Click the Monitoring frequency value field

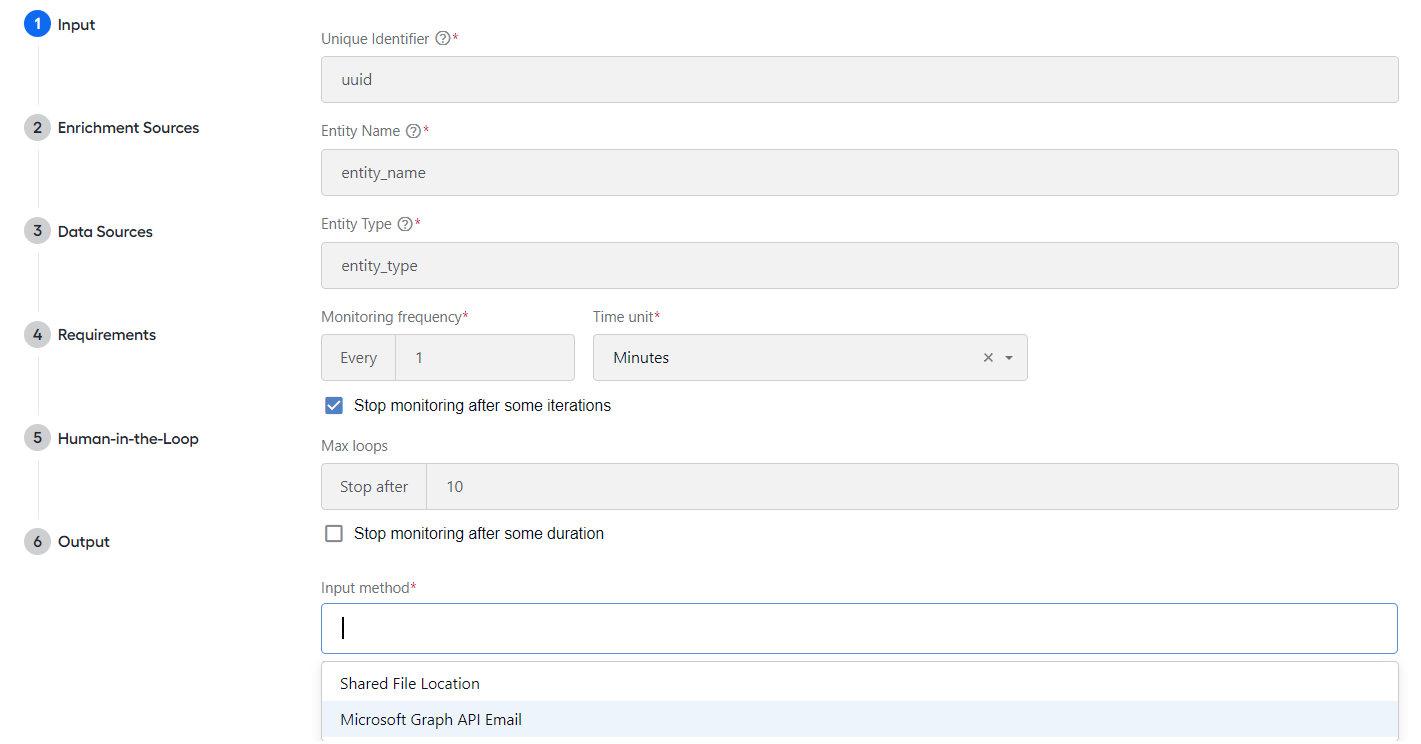coord(485,358)
